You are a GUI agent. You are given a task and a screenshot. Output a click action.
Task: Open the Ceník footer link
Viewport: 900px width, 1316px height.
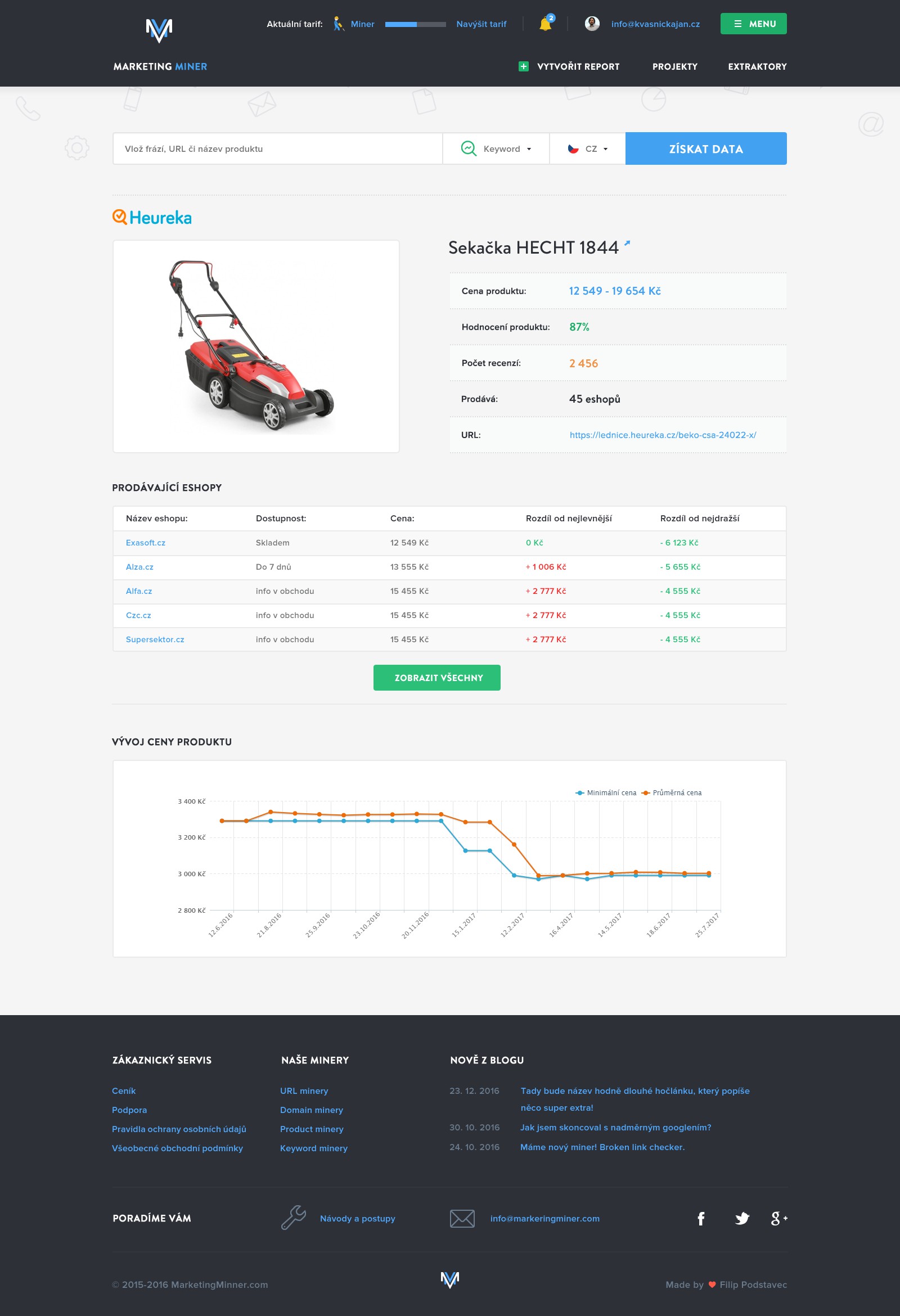[124, 1090]
